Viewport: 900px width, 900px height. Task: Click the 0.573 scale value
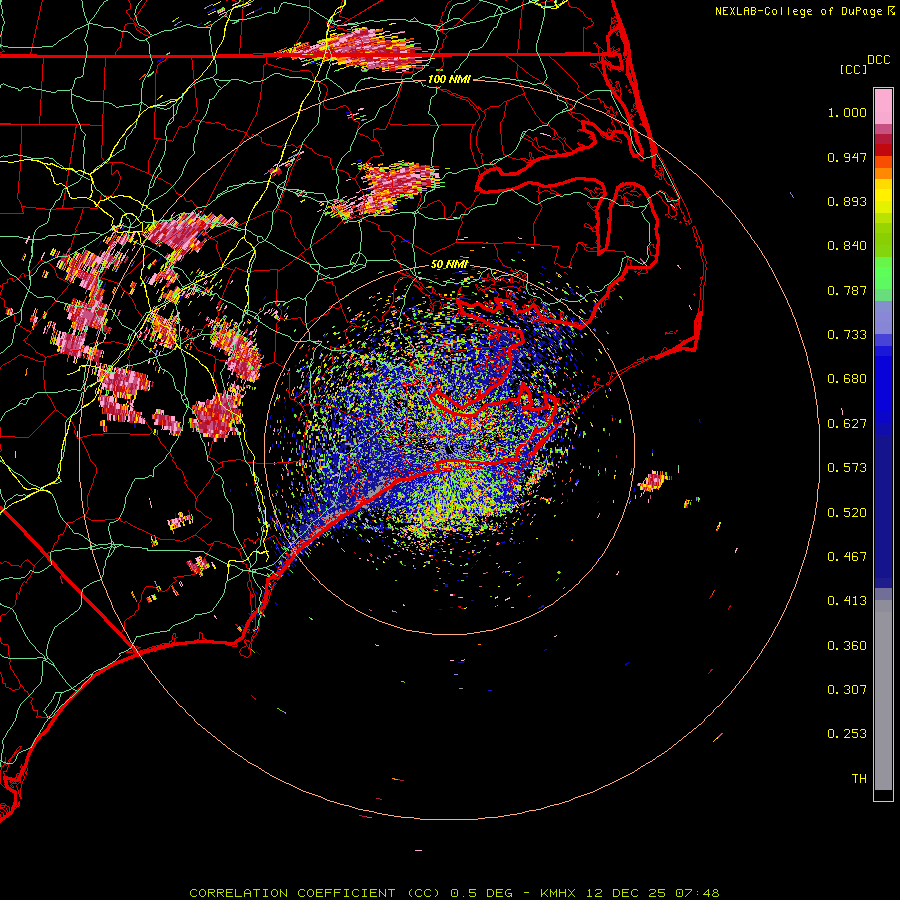point(847,468)
